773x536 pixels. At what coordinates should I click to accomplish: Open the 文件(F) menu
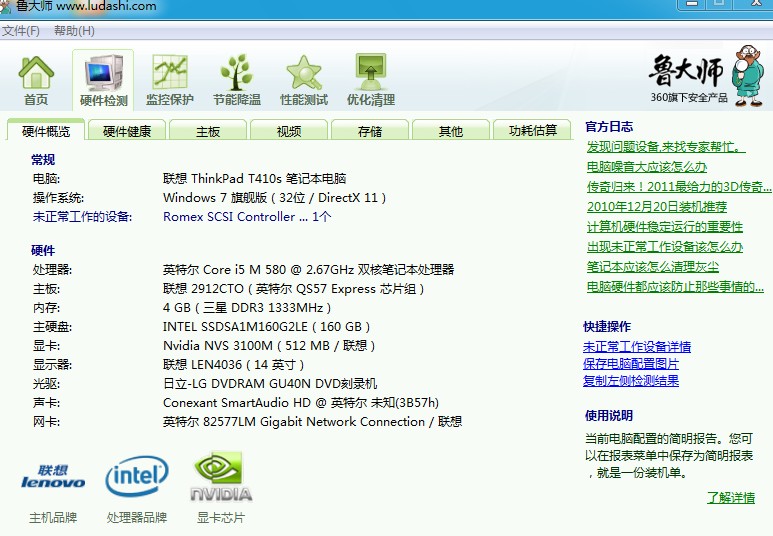(x=20, y=31)
